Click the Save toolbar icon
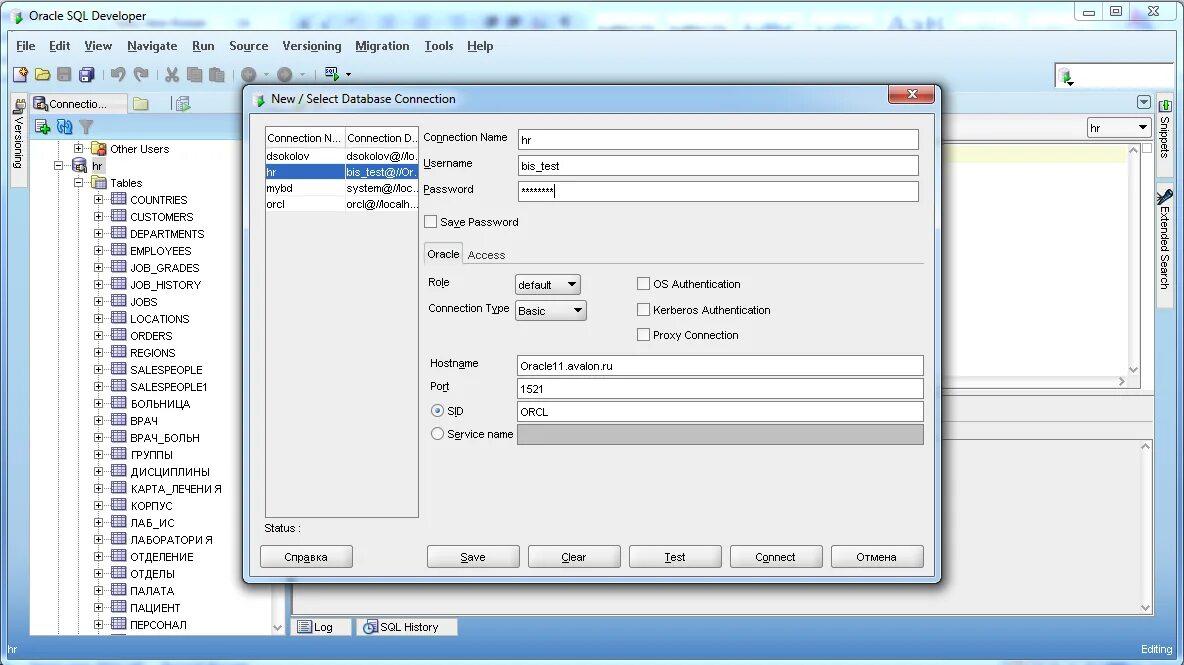The image size is (1184, 665). (64, 74)
